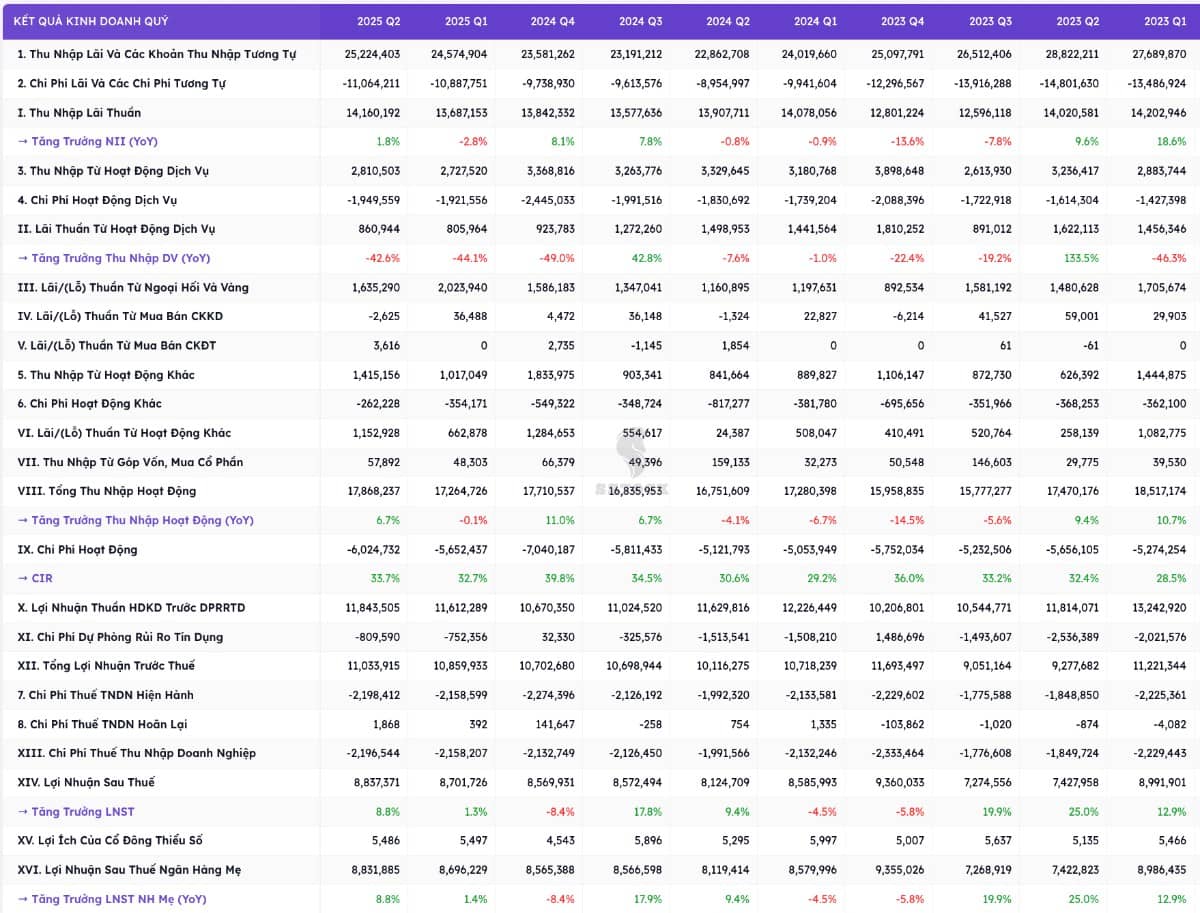The image size is (1200, 913).
Task: Select the CIR row label
Action: coord(41,578)
